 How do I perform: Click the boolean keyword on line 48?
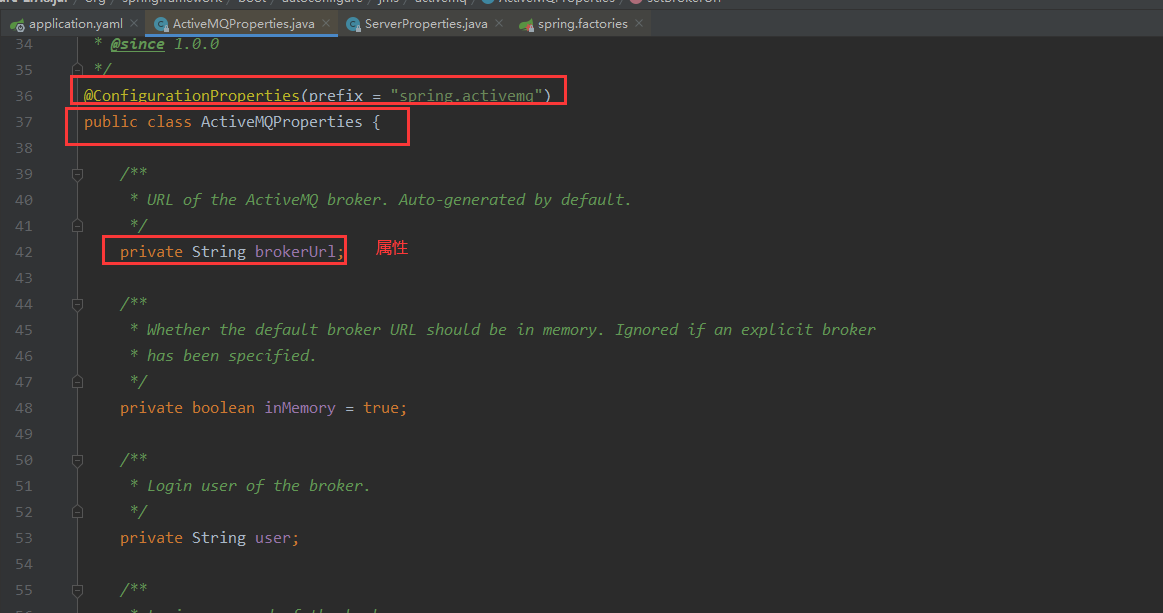[x=223, y=408]
